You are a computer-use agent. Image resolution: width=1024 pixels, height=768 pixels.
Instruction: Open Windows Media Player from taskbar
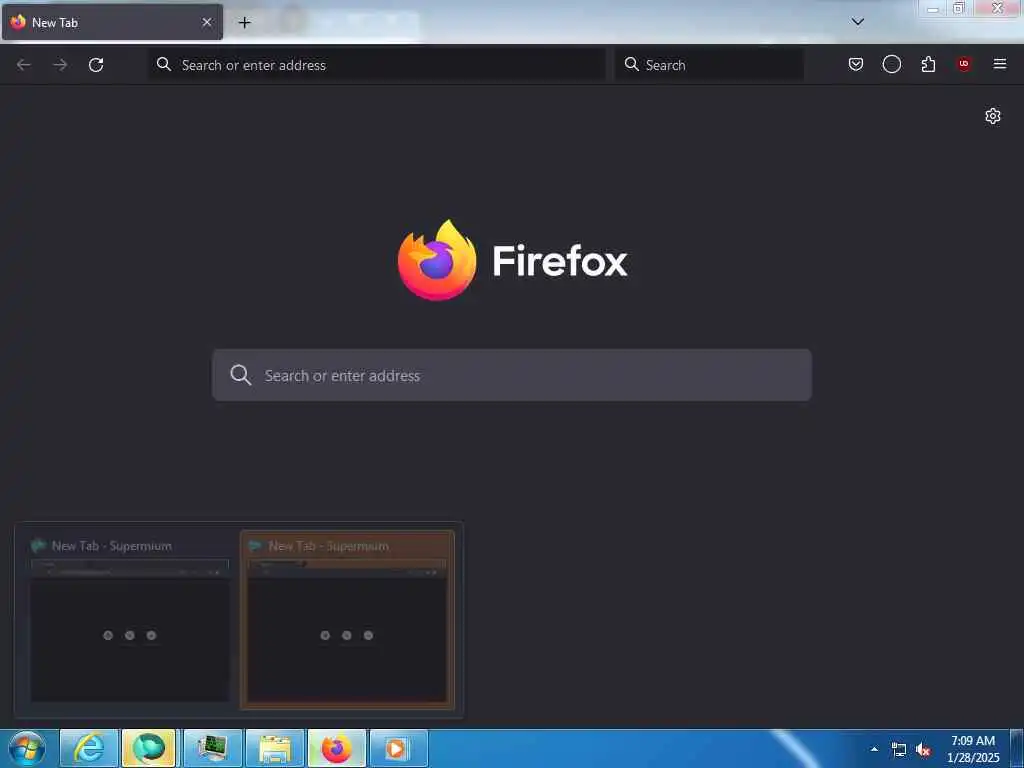pos(398,748)
